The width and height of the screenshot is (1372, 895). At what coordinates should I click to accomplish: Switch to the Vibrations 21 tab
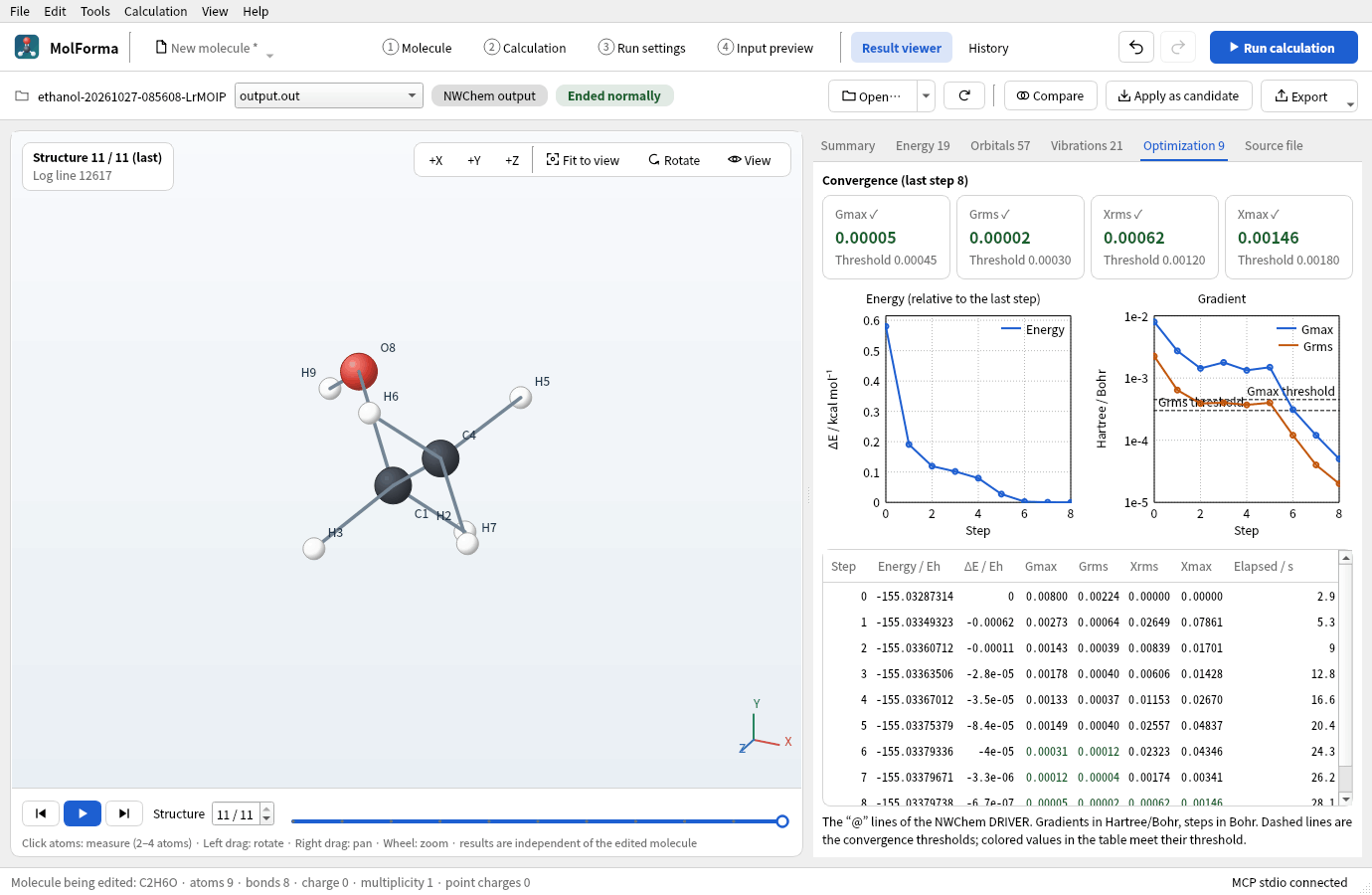[x=1087, y=145]
